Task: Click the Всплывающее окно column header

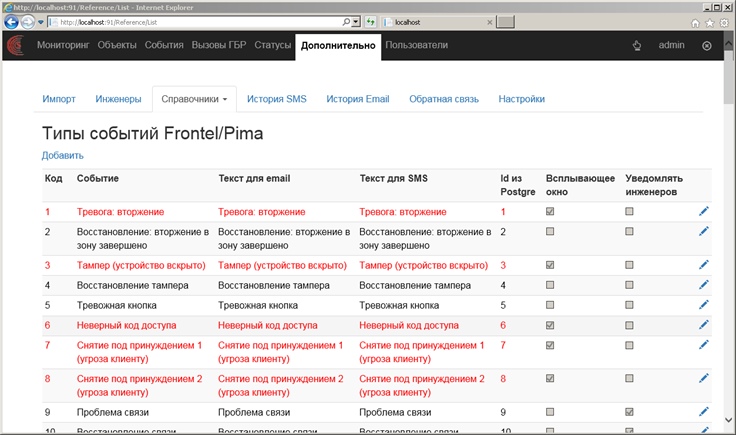Action: (580, 185)
